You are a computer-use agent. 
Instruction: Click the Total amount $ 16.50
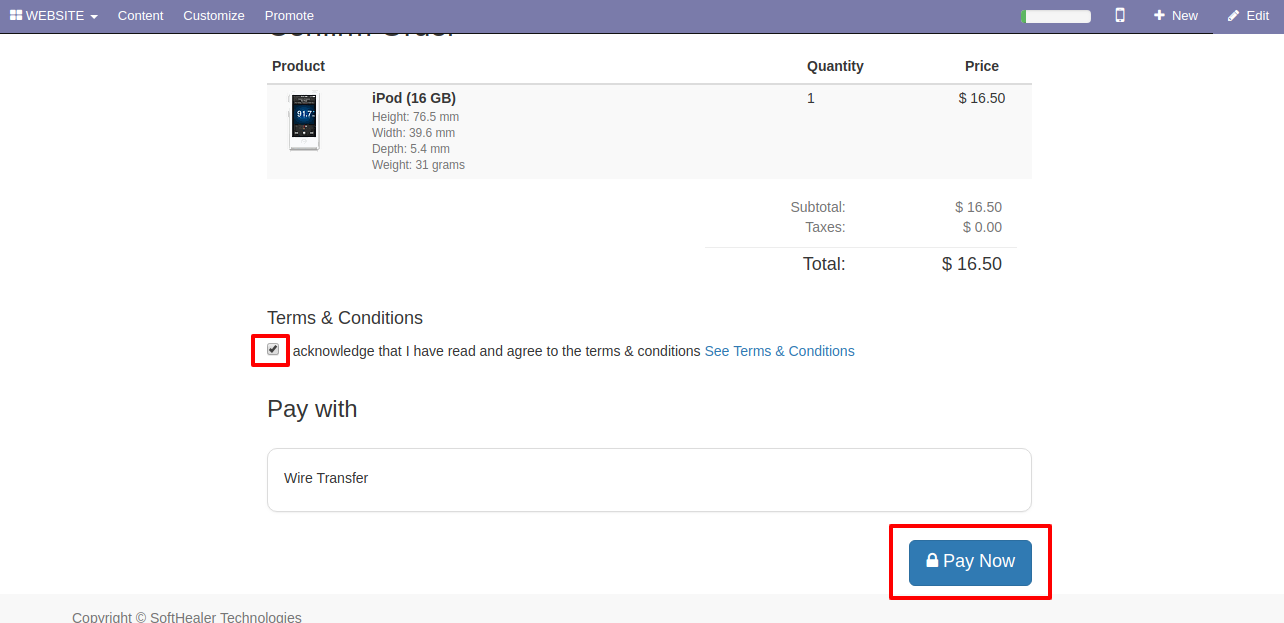[972, 264]
